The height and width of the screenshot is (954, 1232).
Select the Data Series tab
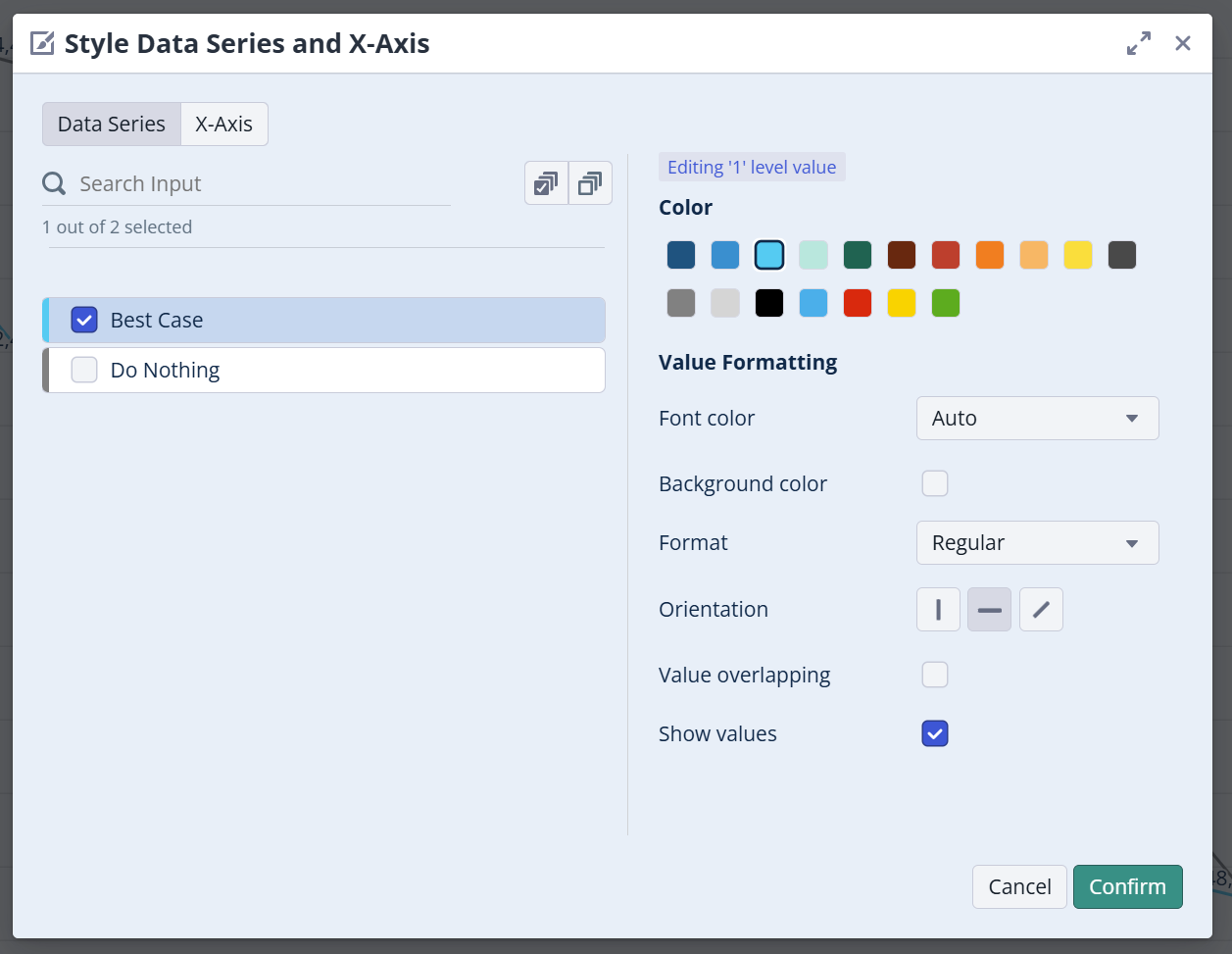[x=112, y=125]
